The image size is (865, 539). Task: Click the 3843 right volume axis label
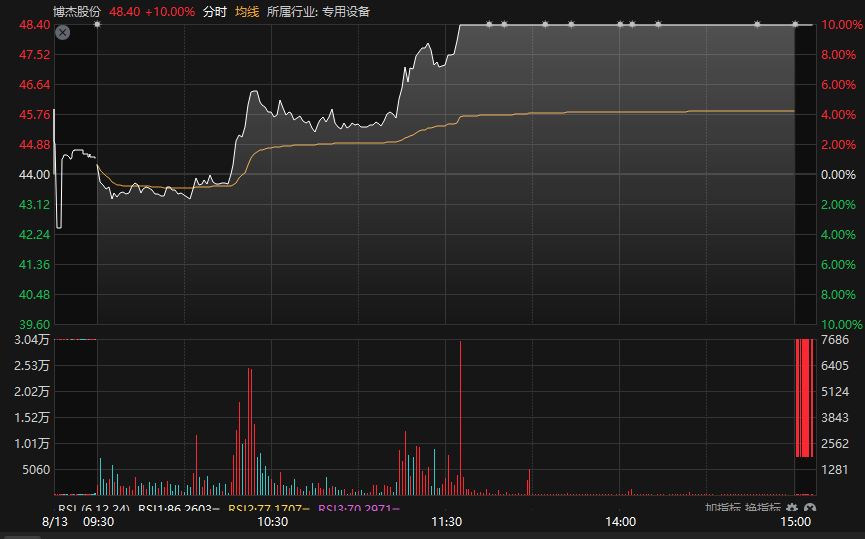[x=835, y=418]
